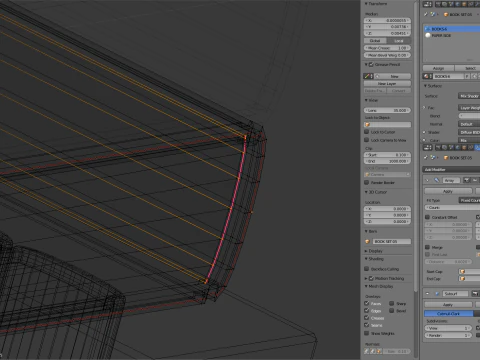Enable Show Weights checkbox
The image size is (480, 360).
[367, 333]
